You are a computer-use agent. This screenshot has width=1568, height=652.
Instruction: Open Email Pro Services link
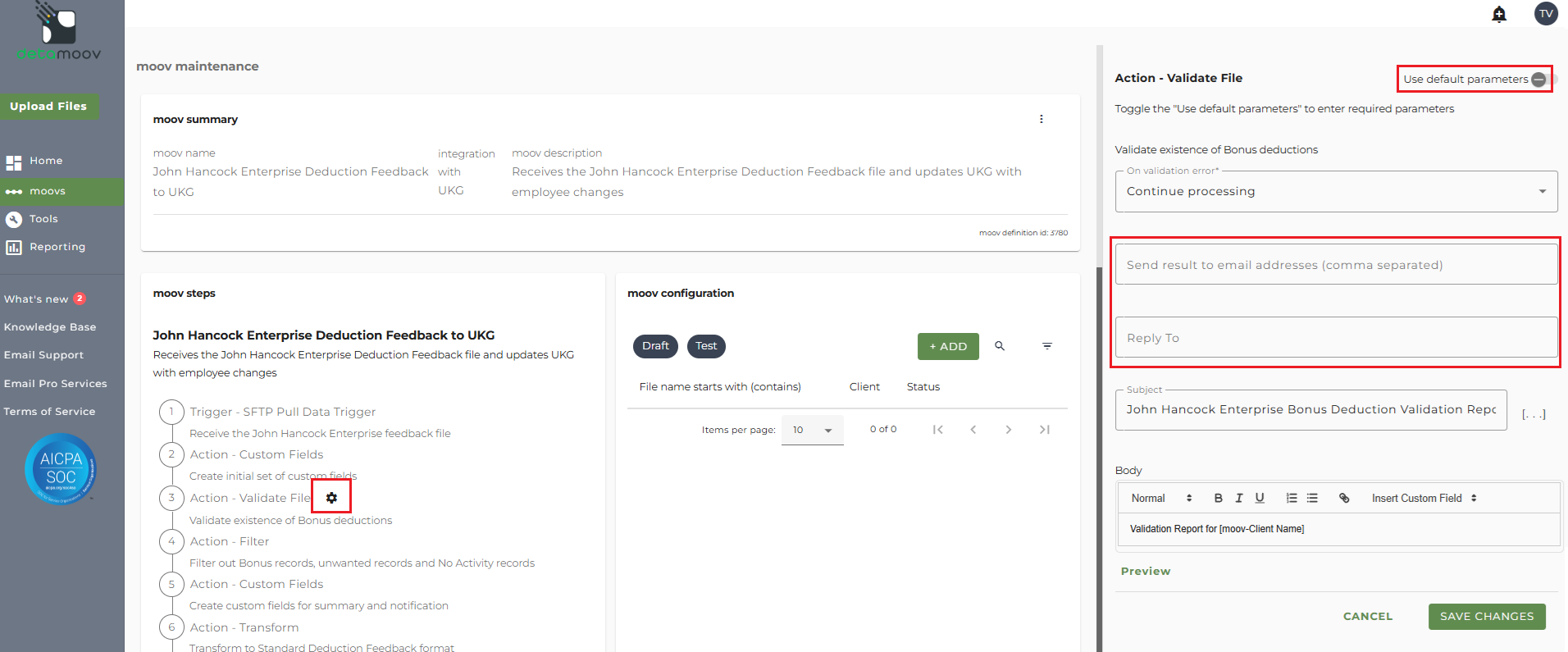click(x=56, y=384)
